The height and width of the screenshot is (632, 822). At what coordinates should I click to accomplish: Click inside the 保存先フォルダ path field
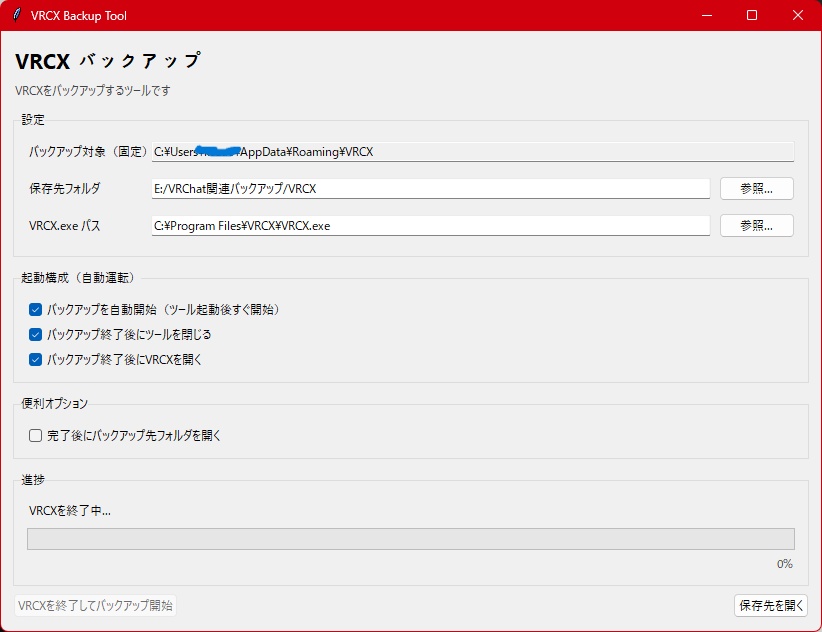tap(430, 188)
